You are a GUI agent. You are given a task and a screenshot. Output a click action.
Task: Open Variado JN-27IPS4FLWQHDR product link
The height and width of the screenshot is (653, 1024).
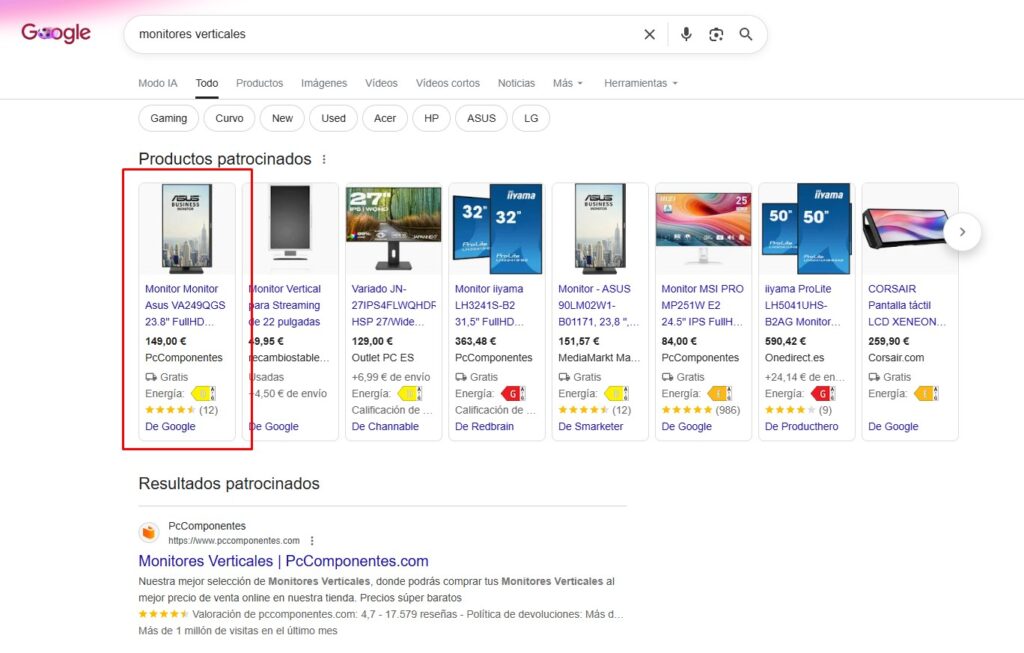coord(394,305)
